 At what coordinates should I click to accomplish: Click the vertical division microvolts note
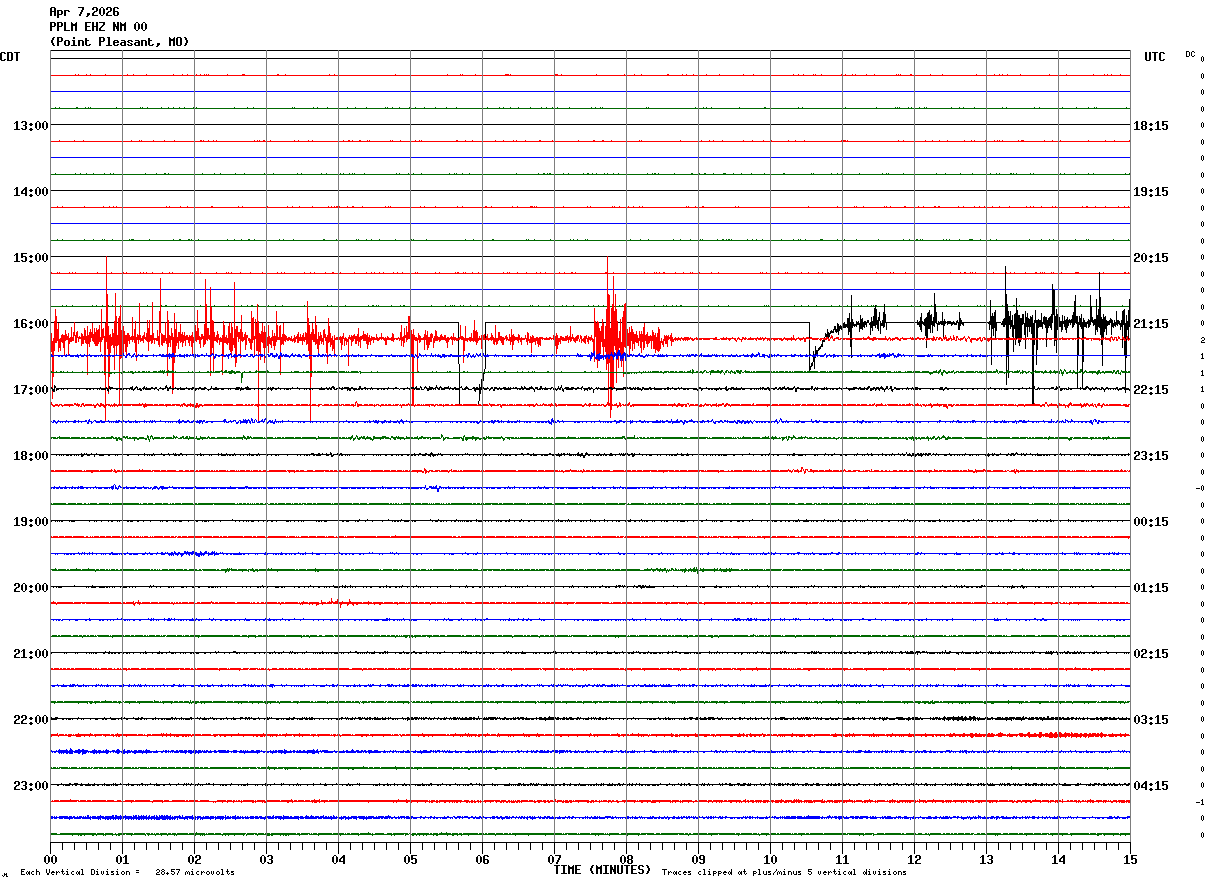click(127, 873)
